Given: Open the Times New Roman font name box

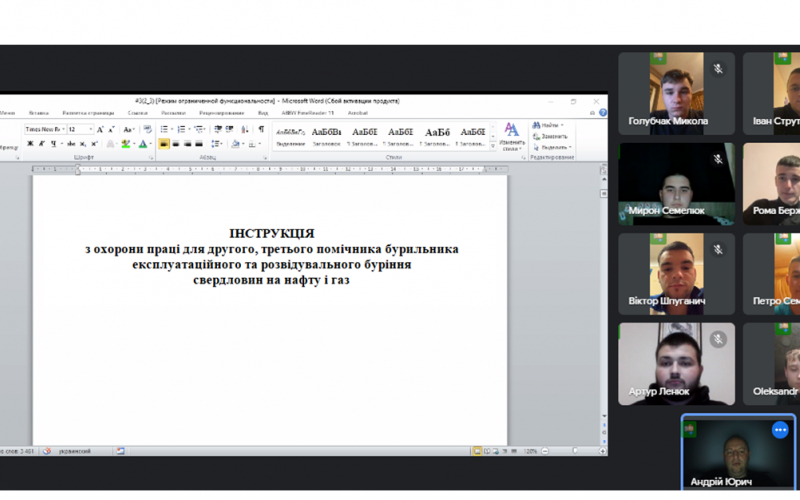Looking at the screenshot, I should 45,130.
